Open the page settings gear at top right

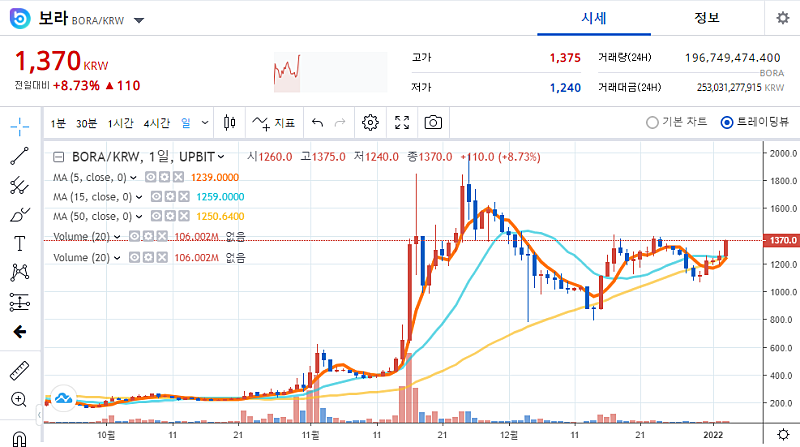(783, 18)
